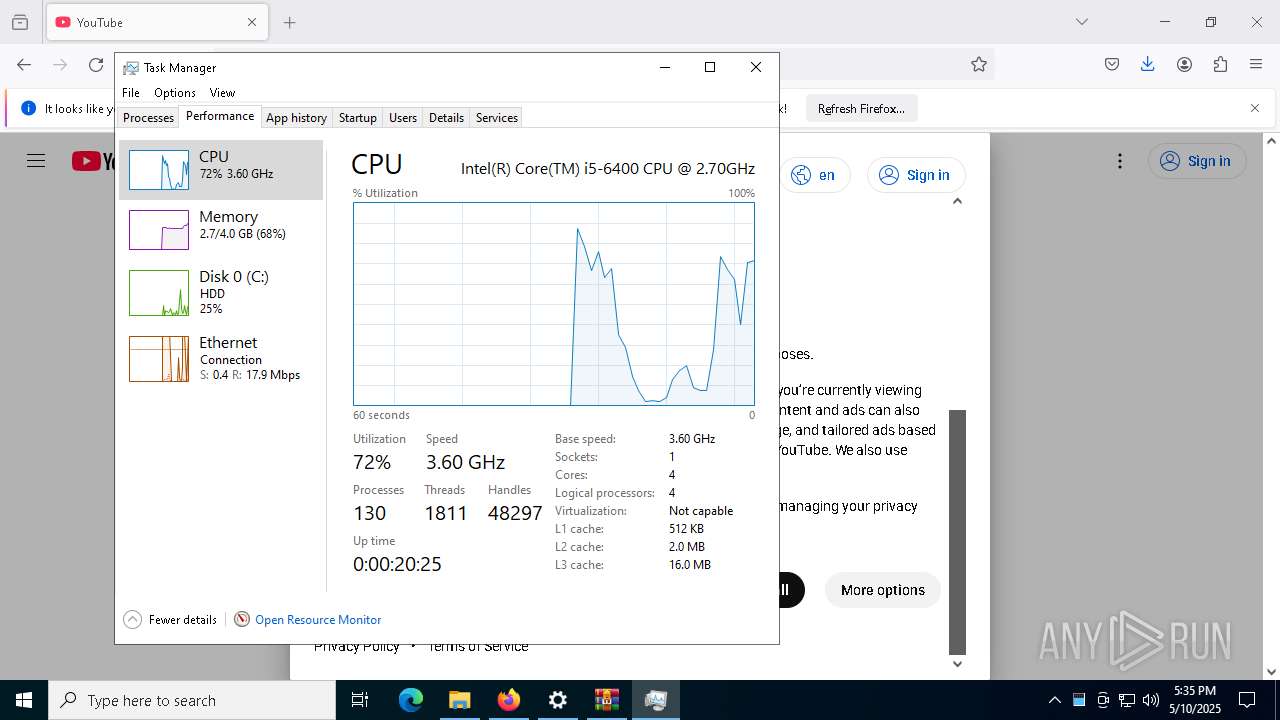Go forward in Firefox
Screen dimensions: 1280x720
point(60,64)
